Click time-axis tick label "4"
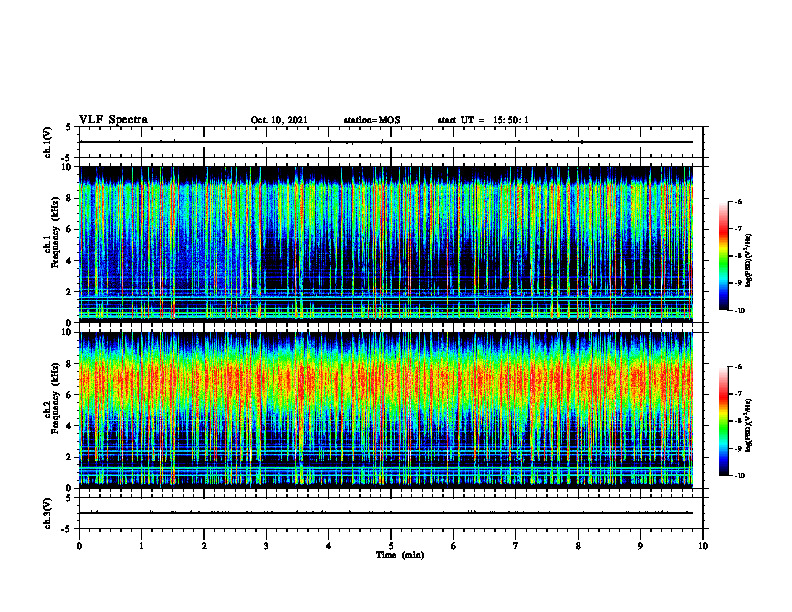792x612 pixels. point(329,546)
